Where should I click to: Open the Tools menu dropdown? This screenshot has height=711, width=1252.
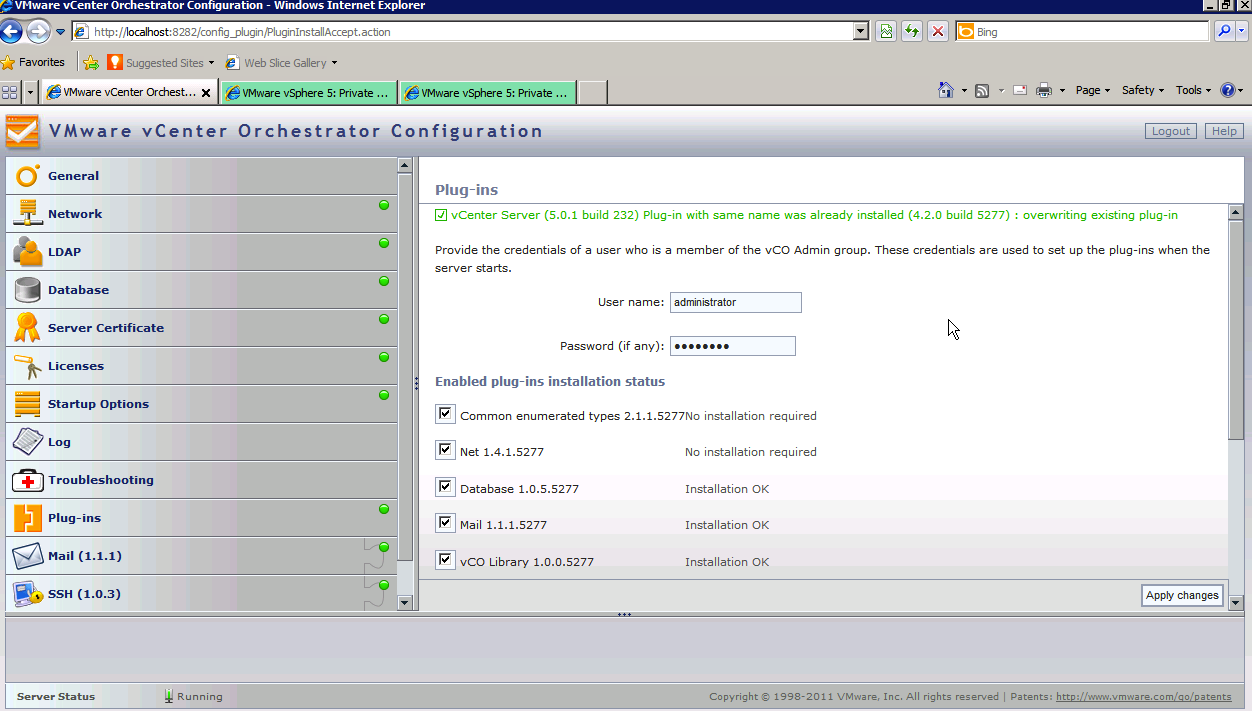(x=1193, y=90)
